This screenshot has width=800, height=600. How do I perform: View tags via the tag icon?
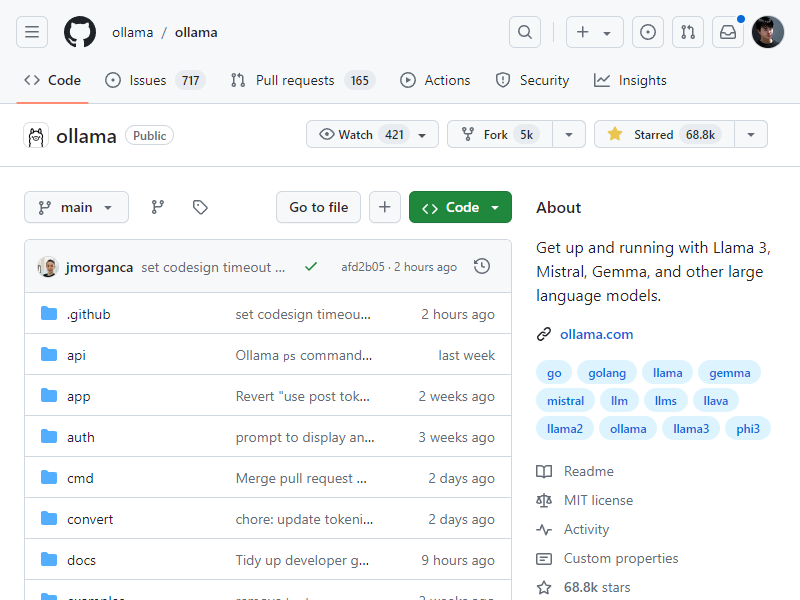pyautogui.click(x=200, y=207)
